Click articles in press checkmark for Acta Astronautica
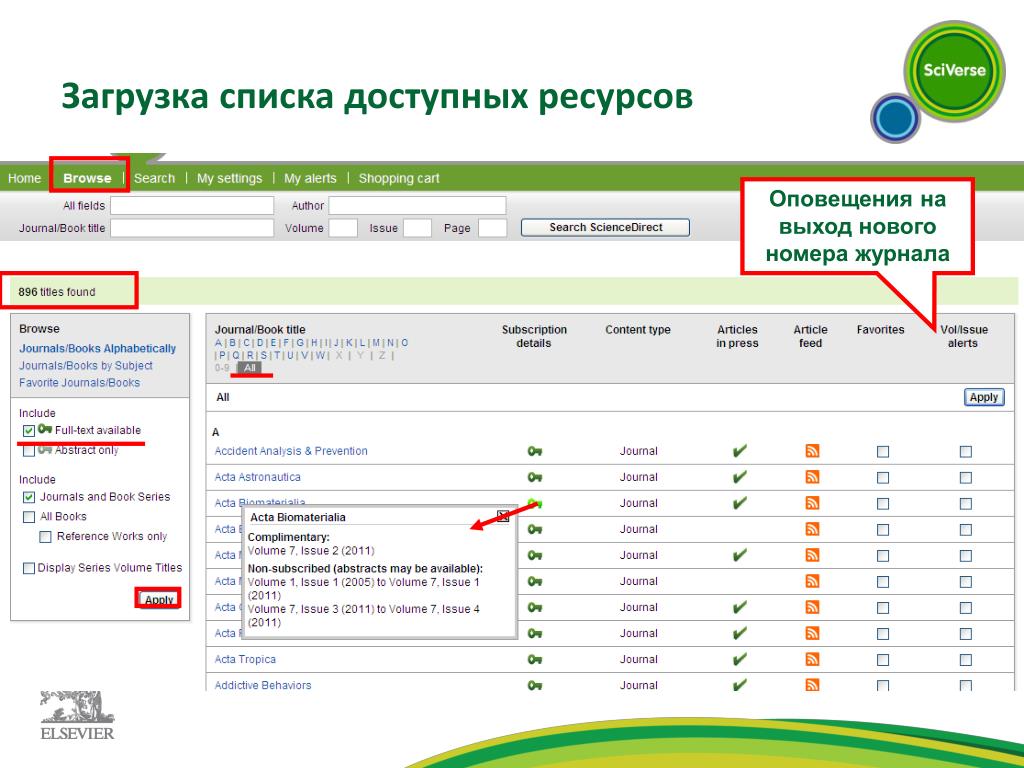Viewport: 1024px width, 768px height. (x=739, y=477)
